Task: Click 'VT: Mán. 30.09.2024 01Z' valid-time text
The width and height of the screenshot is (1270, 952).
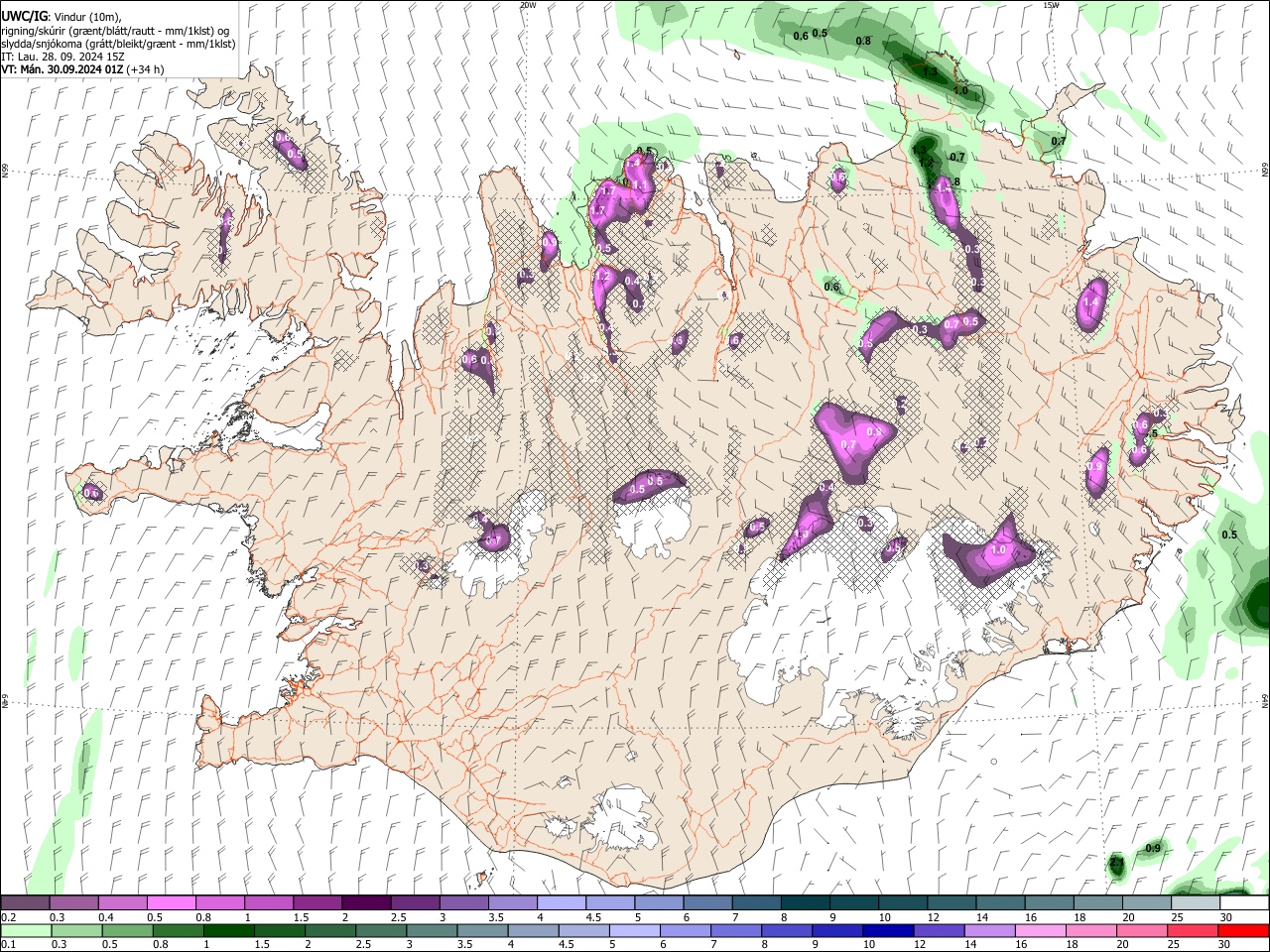Action: 63,69
